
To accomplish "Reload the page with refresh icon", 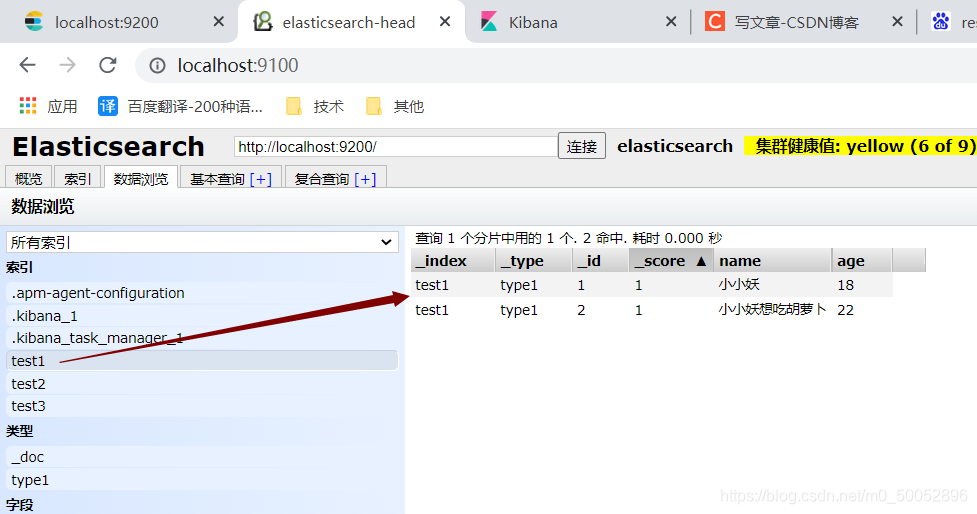I will [108, 65].
